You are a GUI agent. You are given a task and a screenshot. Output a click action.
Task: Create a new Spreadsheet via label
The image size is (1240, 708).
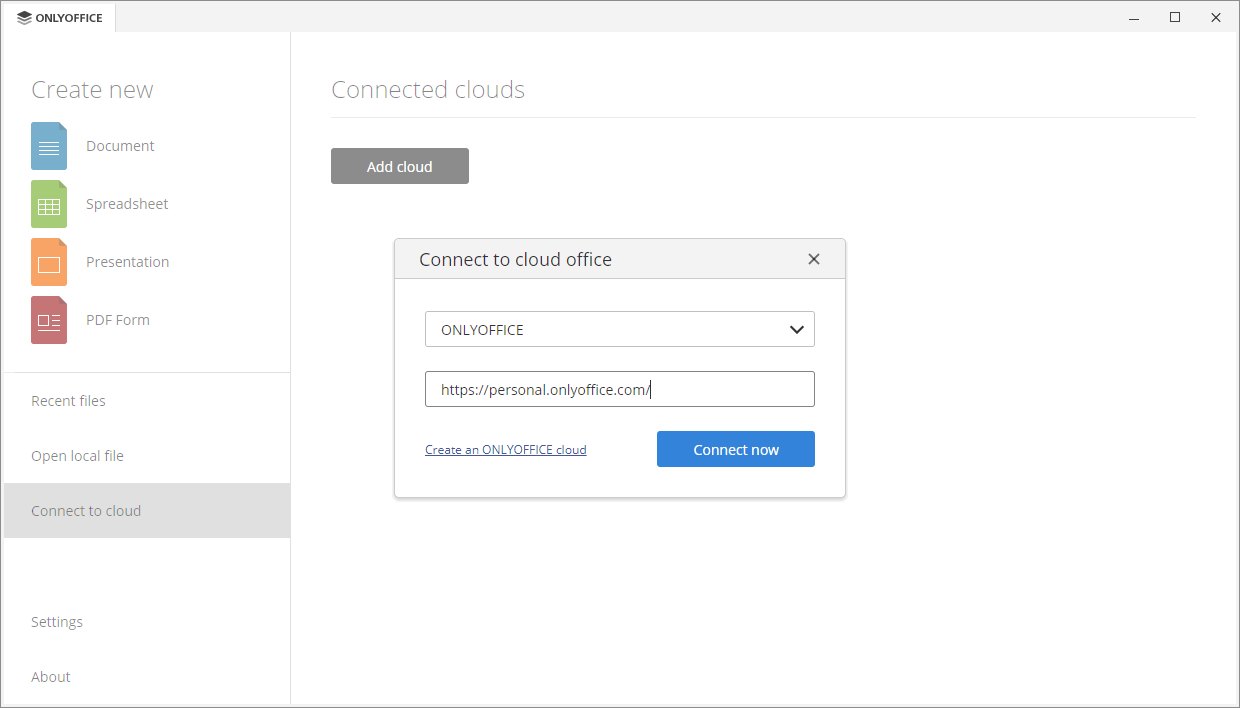click(127, 204)
